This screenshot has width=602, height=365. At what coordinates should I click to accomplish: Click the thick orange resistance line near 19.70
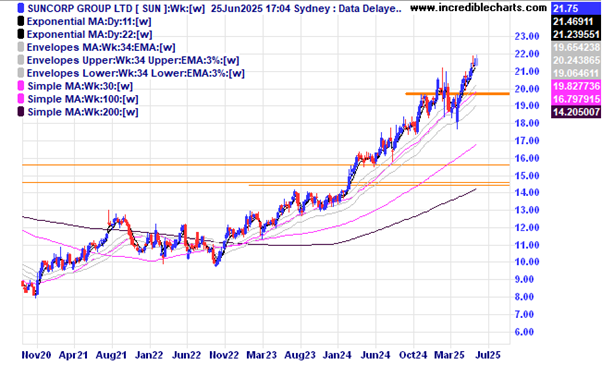[x=458, y=94]
